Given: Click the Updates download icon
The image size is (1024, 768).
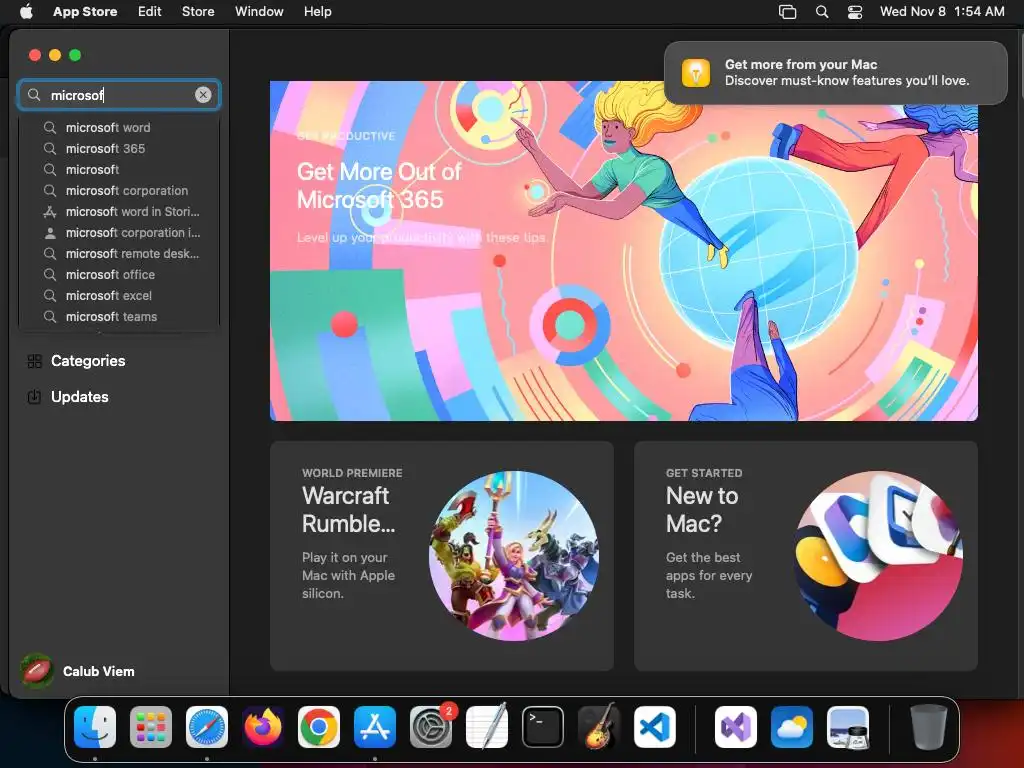Looking at the screenshot, I should [x=35, y=396].
